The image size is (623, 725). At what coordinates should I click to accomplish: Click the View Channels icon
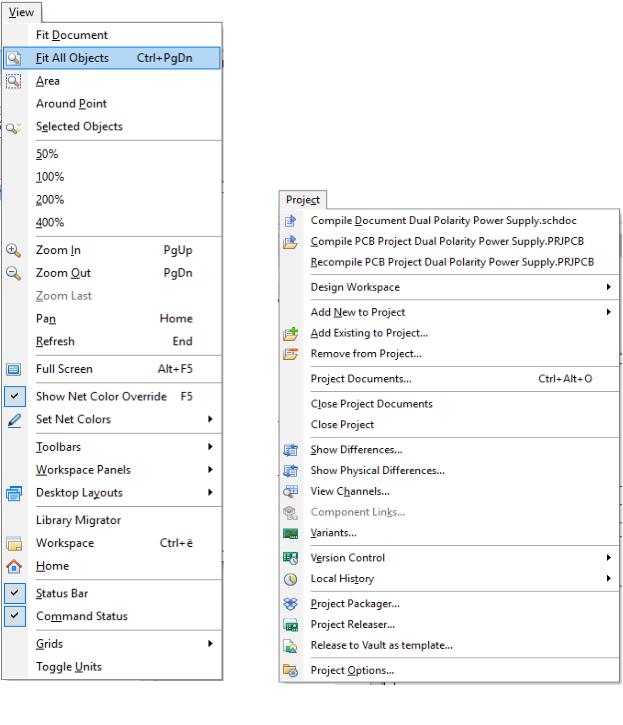tap(290, 492)
